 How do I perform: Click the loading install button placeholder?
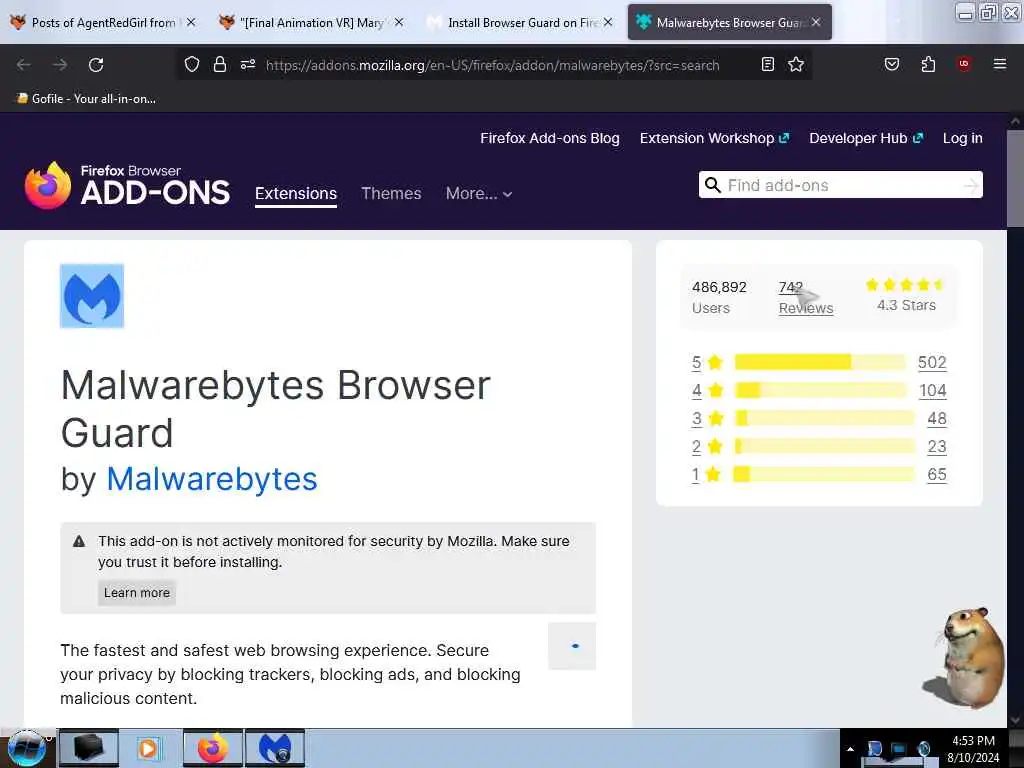click(572, 646)
